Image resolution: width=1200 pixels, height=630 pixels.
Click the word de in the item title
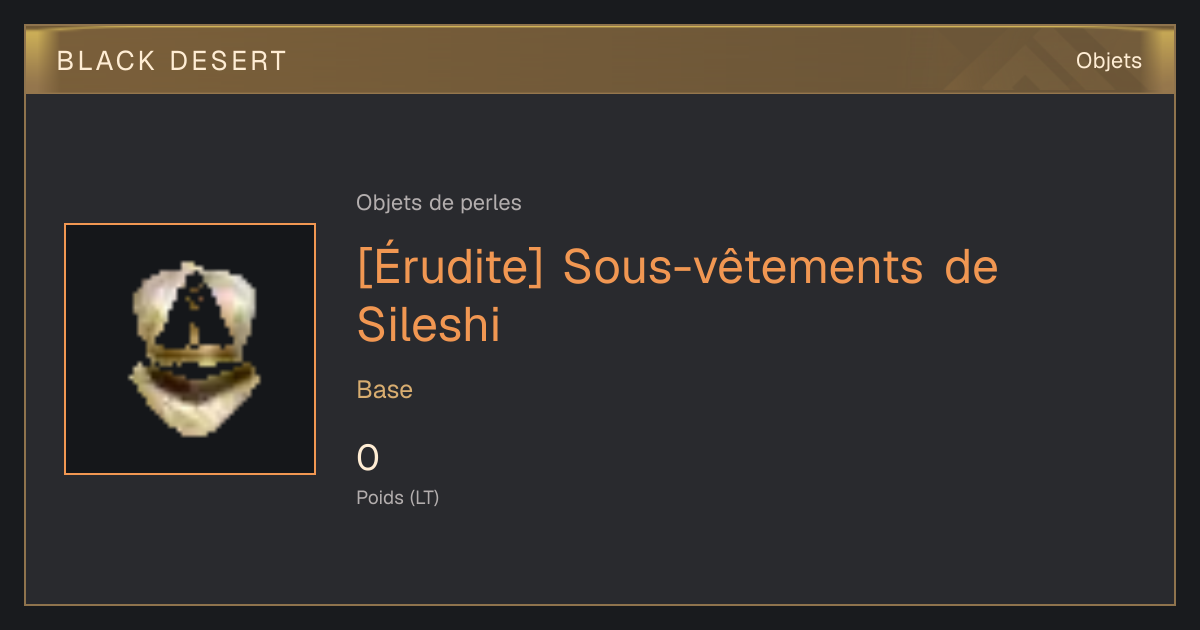click(970, 267)
